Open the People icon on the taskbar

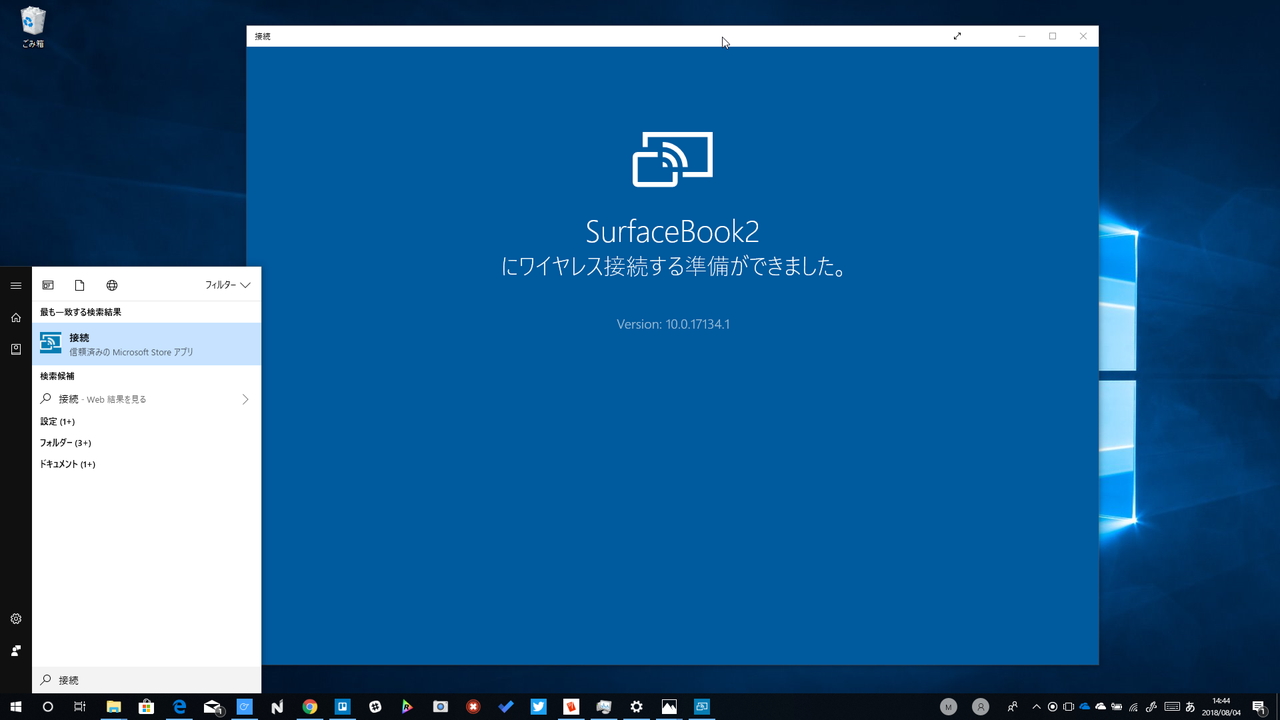(1013, 707)
